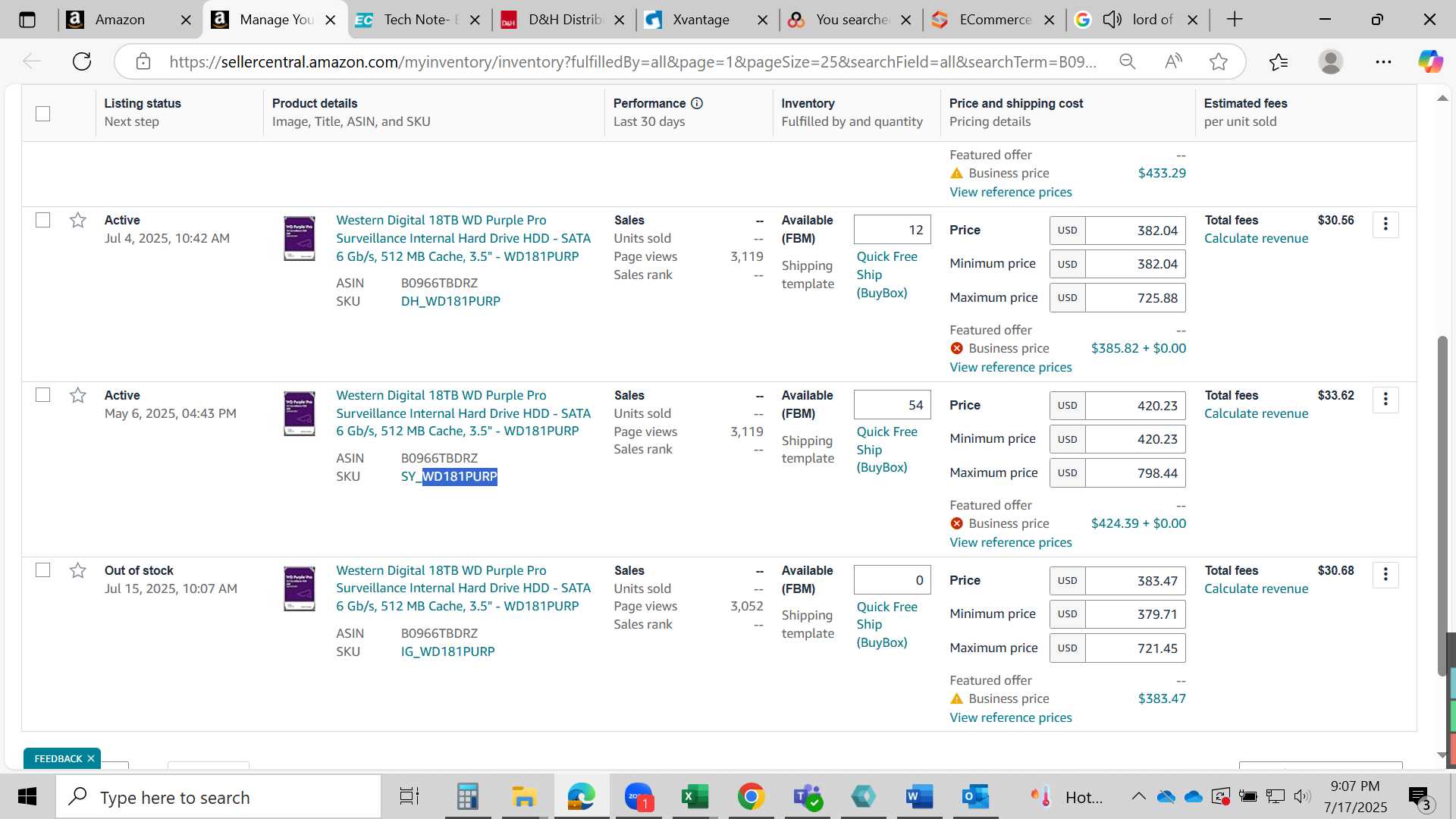Click the page vertical scrollbar thumb
This screenshot has height=819, width=1456.
click(1442, 504)
